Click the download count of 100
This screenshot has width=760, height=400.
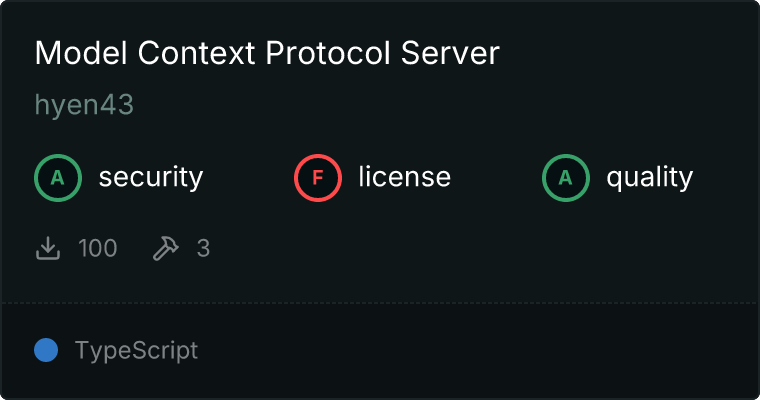(98, 248)
